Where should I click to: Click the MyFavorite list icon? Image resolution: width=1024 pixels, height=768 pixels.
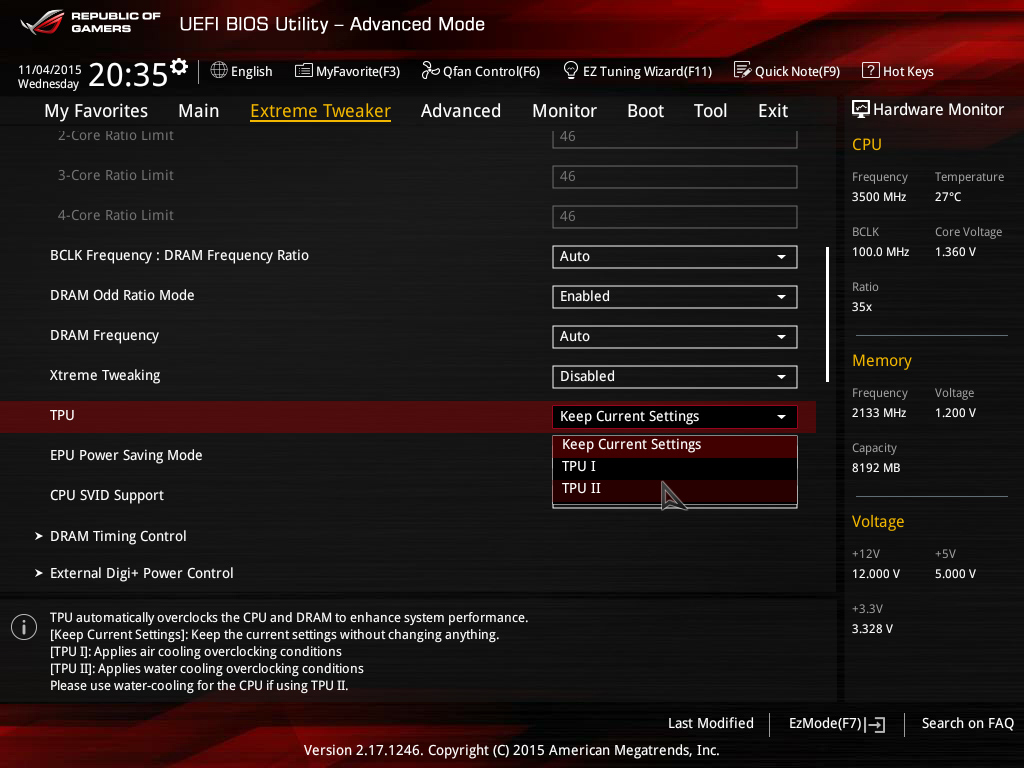tap(304, 71)
